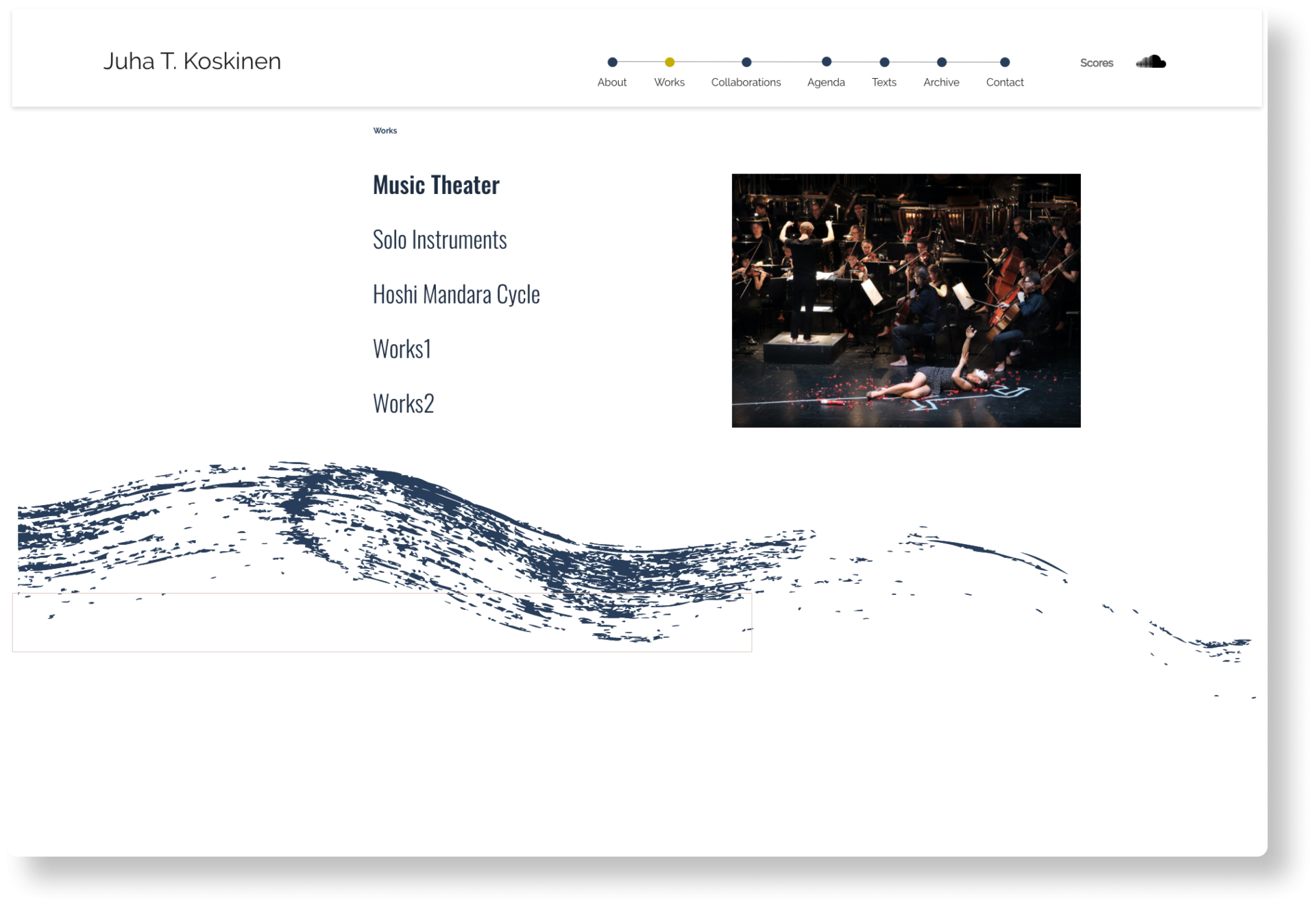This screenshot has width=1316, height=906.
Task: Click the Texts navigation dot
Action: point(884,62)
